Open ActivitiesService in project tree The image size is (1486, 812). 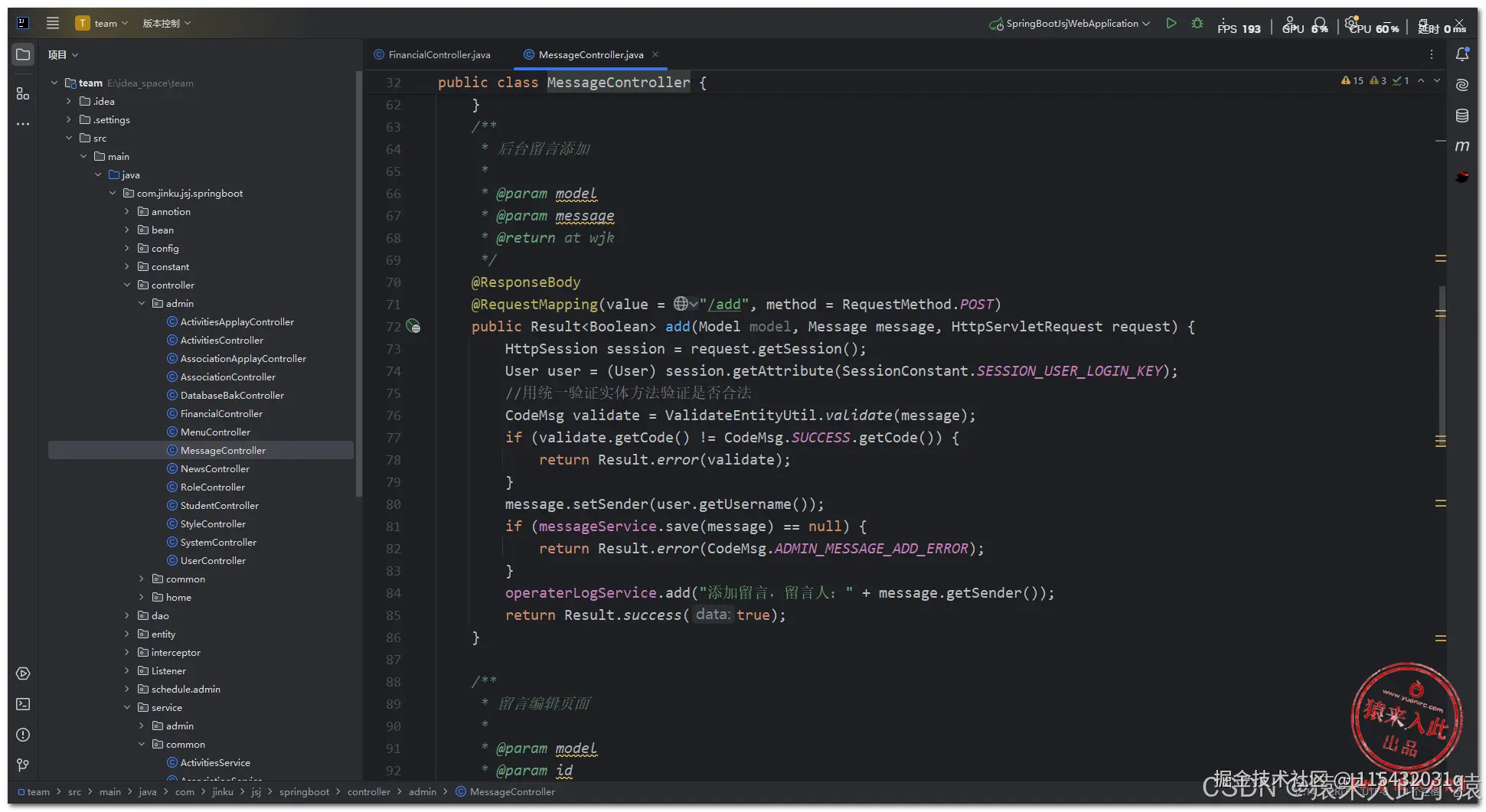click(215, 762)
